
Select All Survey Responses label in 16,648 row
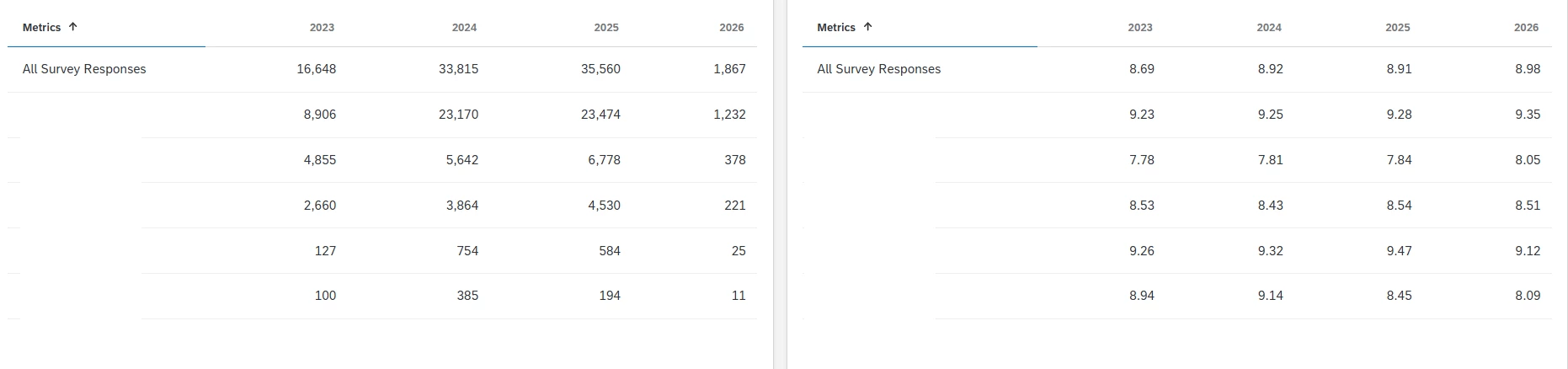(x=84, y=69)
